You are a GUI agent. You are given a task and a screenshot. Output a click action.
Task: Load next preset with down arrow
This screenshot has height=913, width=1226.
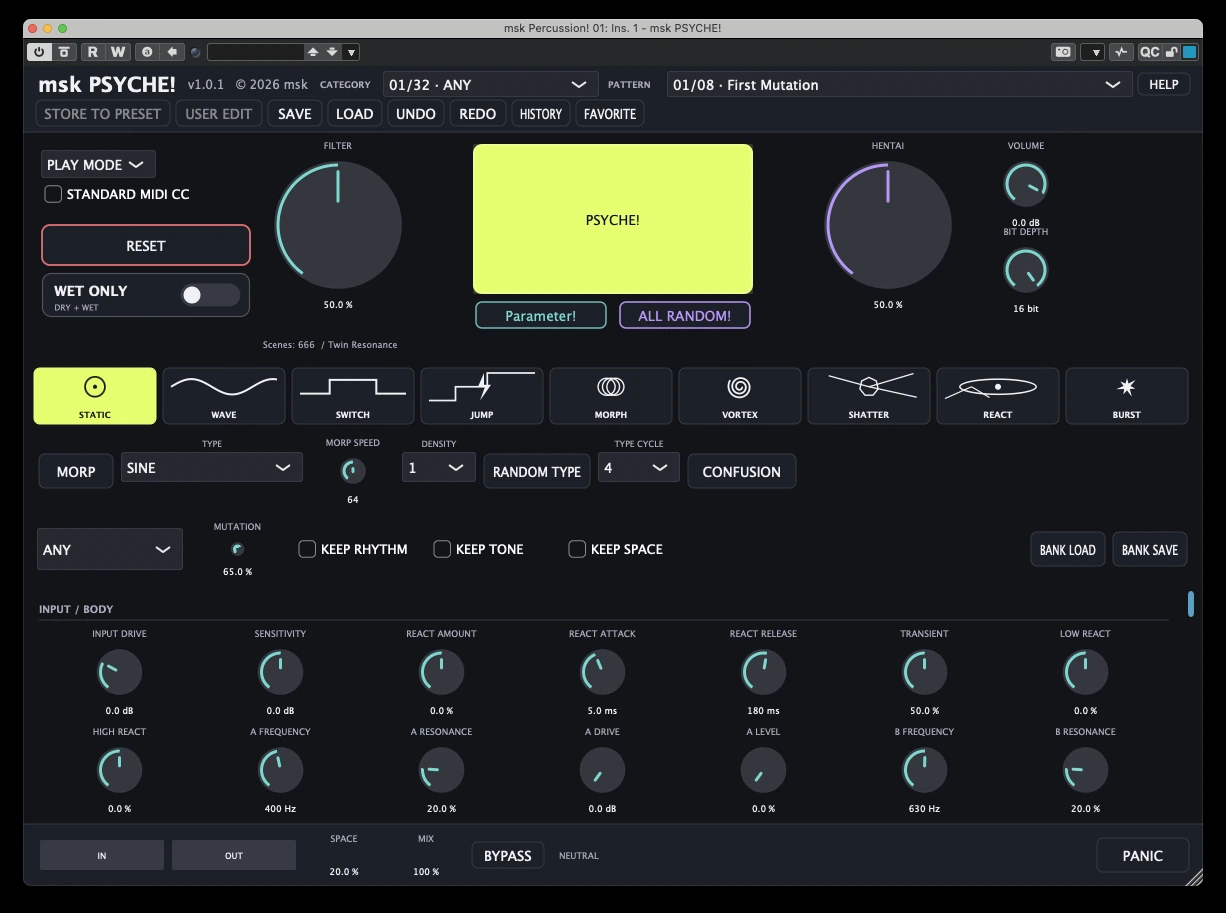(x=333, y=52)
